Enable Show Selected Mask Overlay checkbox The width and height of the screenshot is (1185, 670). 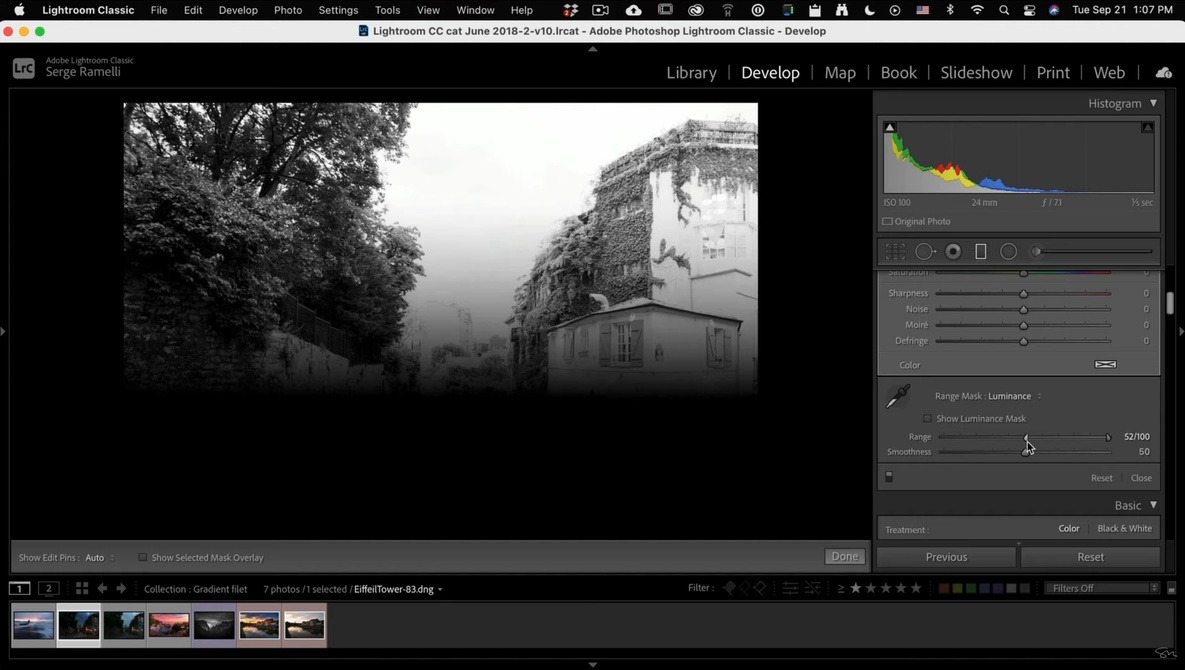point(142,557)
